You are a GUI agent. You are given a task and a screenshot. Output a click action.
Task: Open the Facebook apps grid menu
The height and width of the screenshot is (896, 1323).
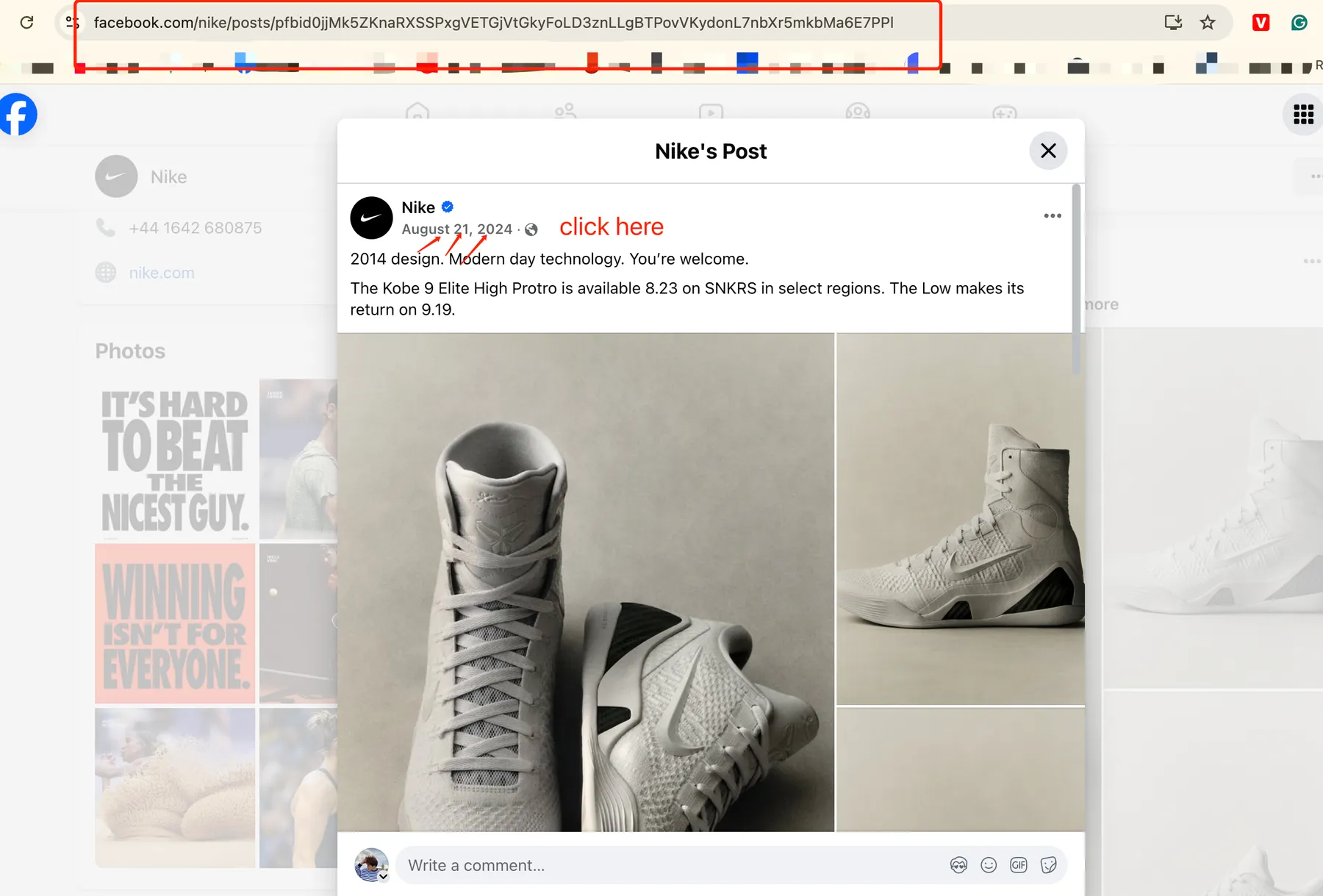[x=1303, y=115]
